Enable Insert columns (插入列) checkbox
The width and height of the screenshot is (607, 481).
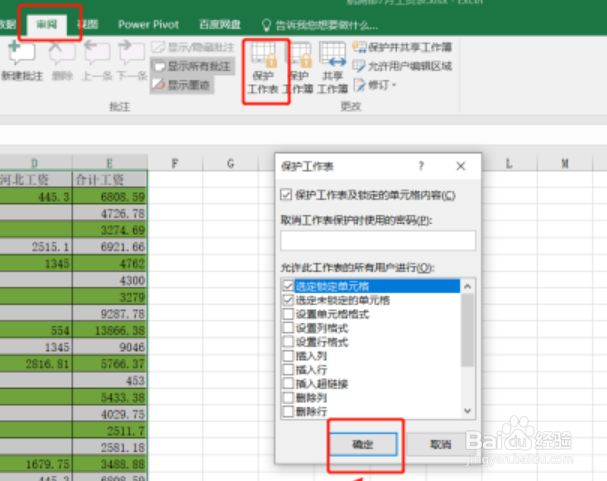click(288, 356)
